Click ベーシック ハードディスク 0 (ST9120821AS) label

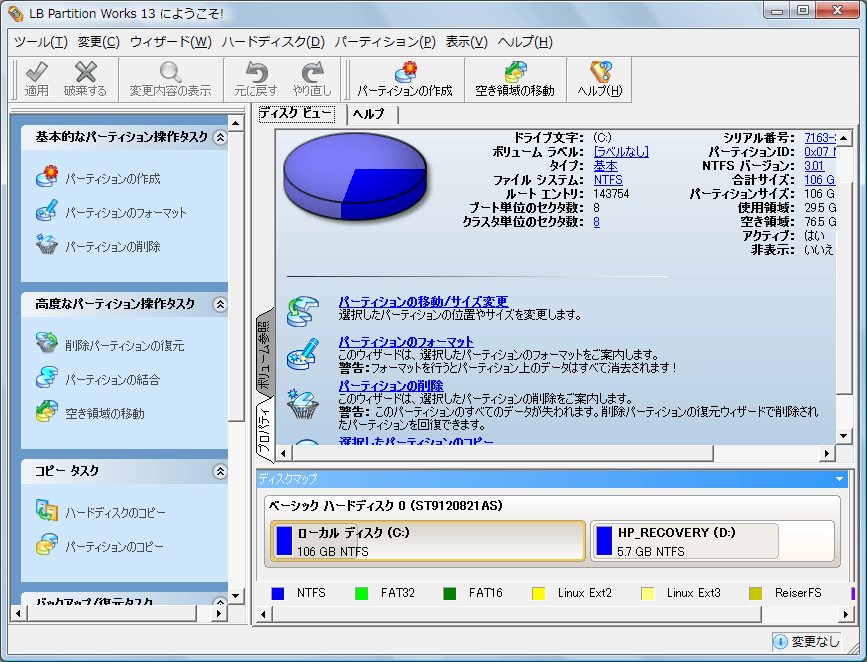[x=385, y=505]
